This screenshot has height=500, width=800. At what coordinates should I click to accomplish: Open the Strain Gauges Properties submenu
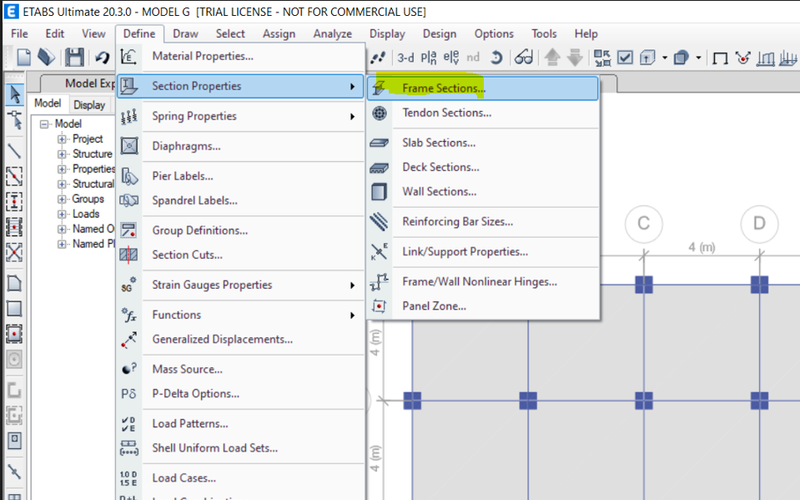(240, 285)
